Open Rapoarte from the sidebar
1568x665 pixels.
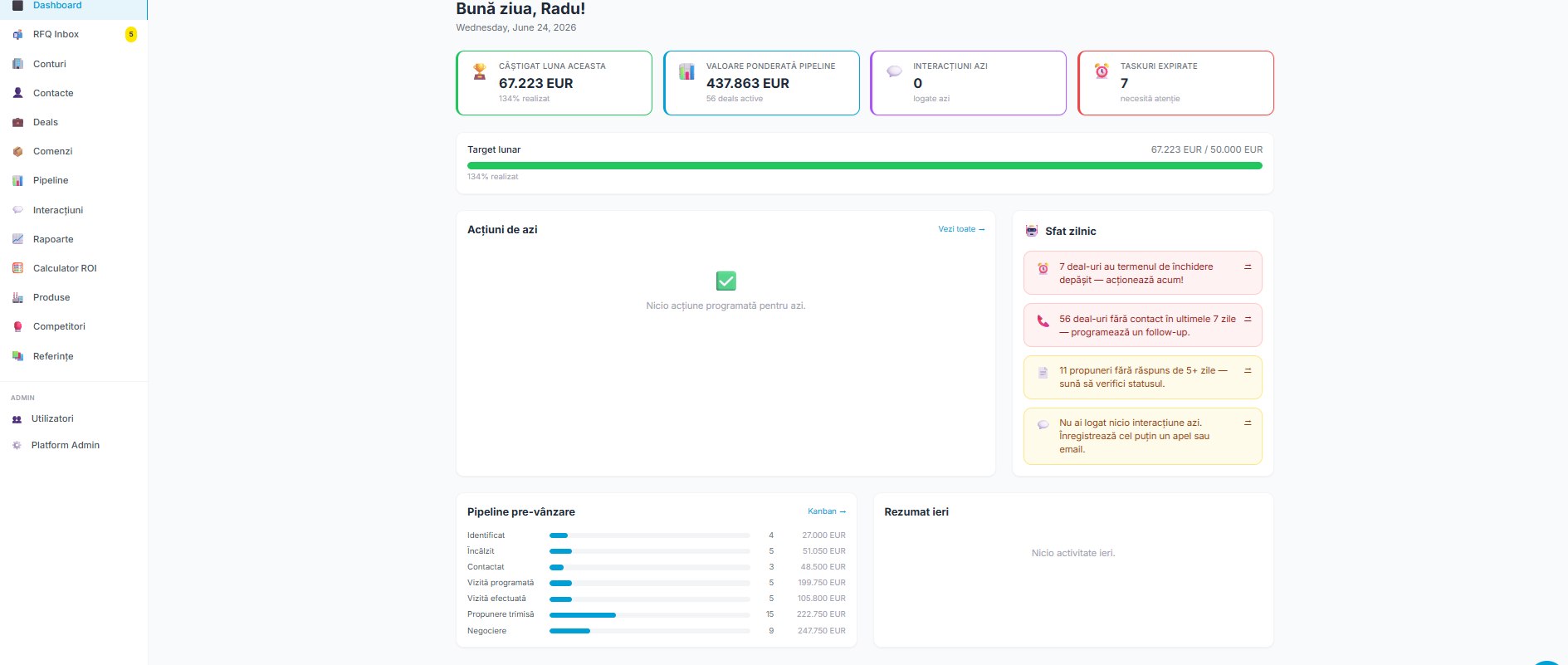[x=74, y=239]
